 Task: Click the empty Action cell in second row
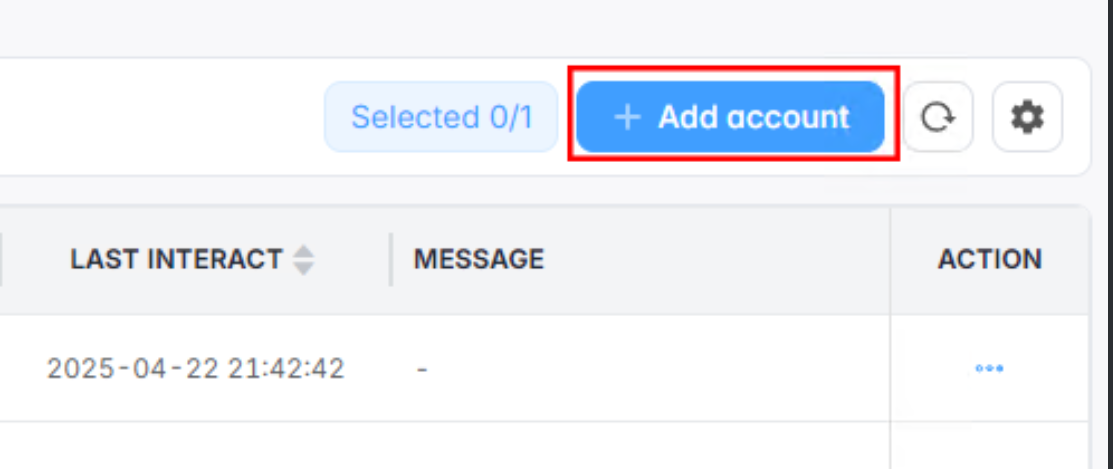[x=989, y=446]
